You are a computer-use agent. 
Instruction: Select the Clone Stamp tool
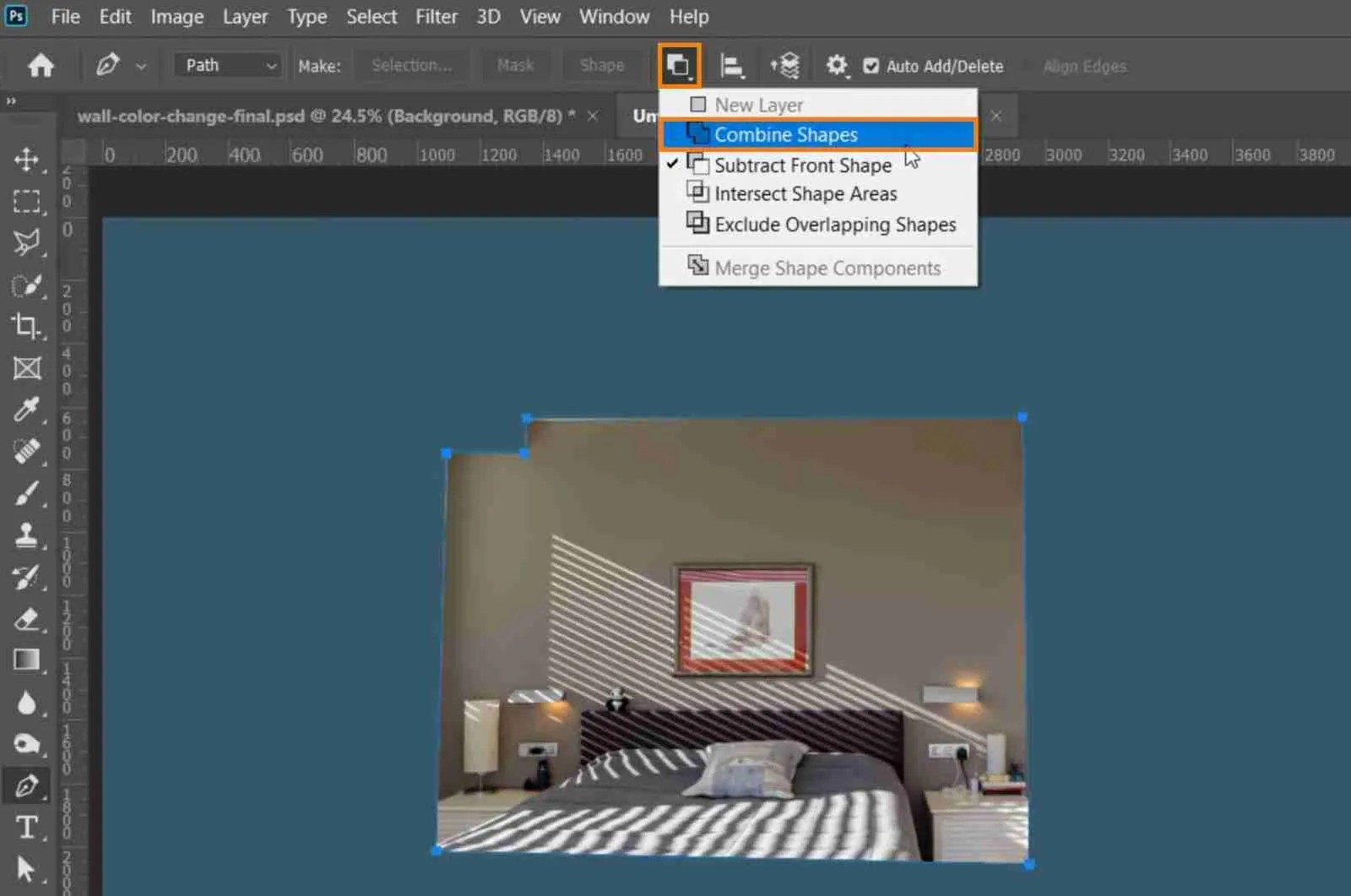pyautogui.click(x=28, y=535)
